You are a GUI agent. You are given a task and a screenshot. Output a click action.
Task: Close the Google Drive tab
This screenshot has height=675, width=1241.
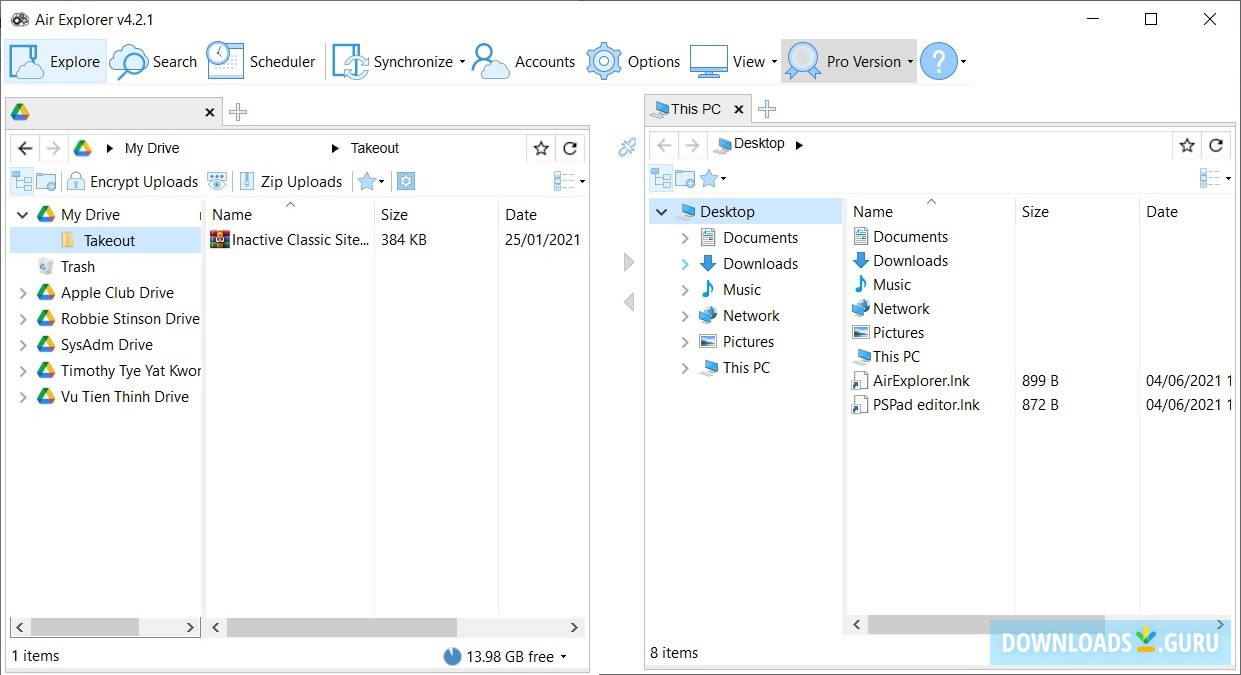coord(209,112)
